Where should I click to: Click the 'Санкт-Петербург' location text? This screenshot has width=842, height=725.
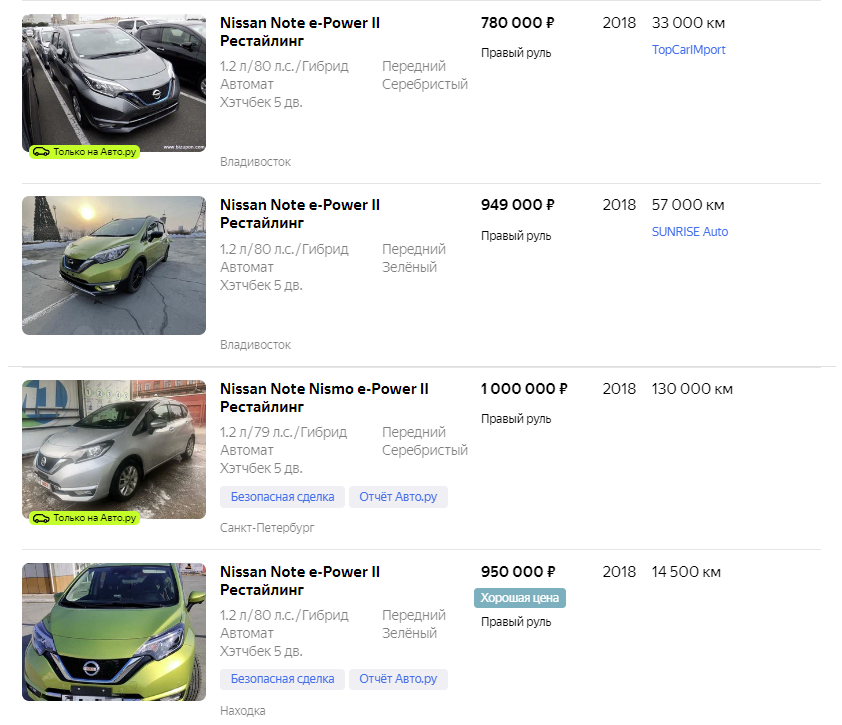click(267, 527)
